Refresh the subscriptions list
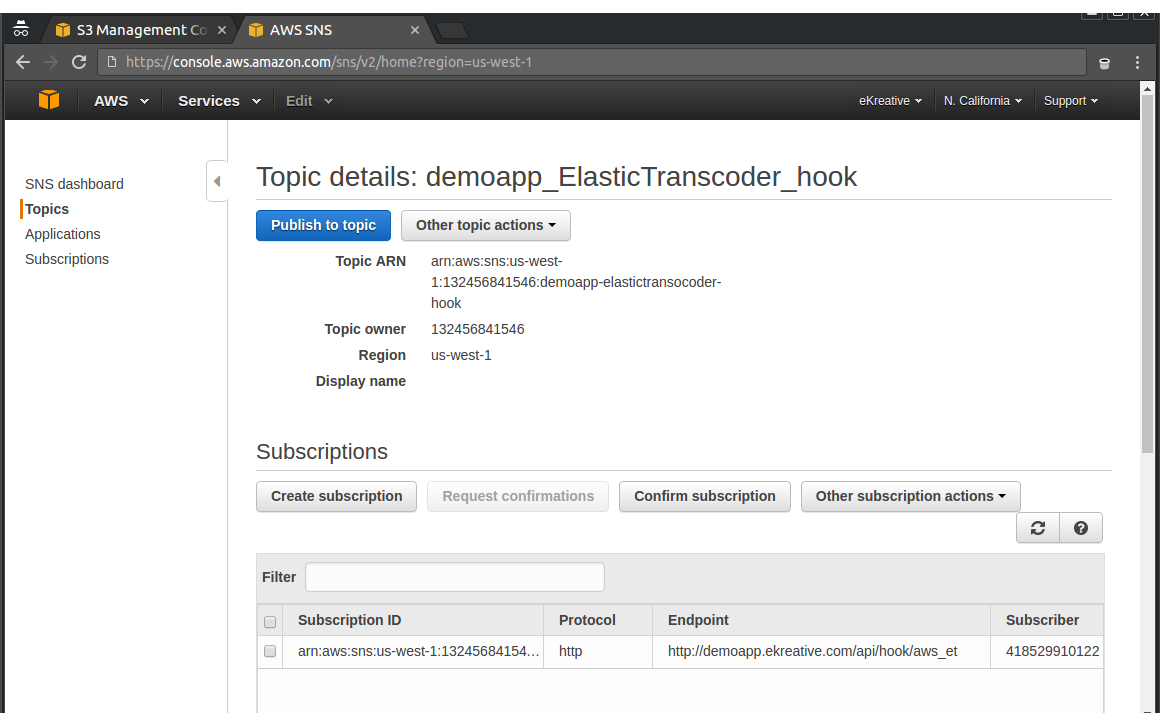This screenshot has width=1160, height=726. 1038,528
